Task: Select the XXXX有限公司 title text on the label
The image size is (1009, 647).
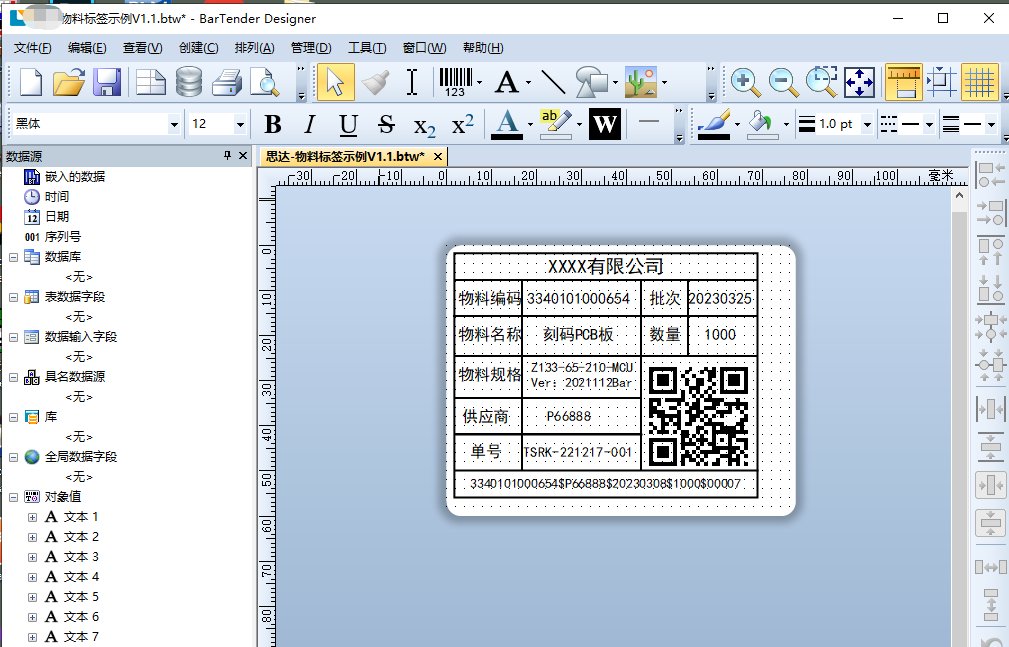Action: [605, 266]
